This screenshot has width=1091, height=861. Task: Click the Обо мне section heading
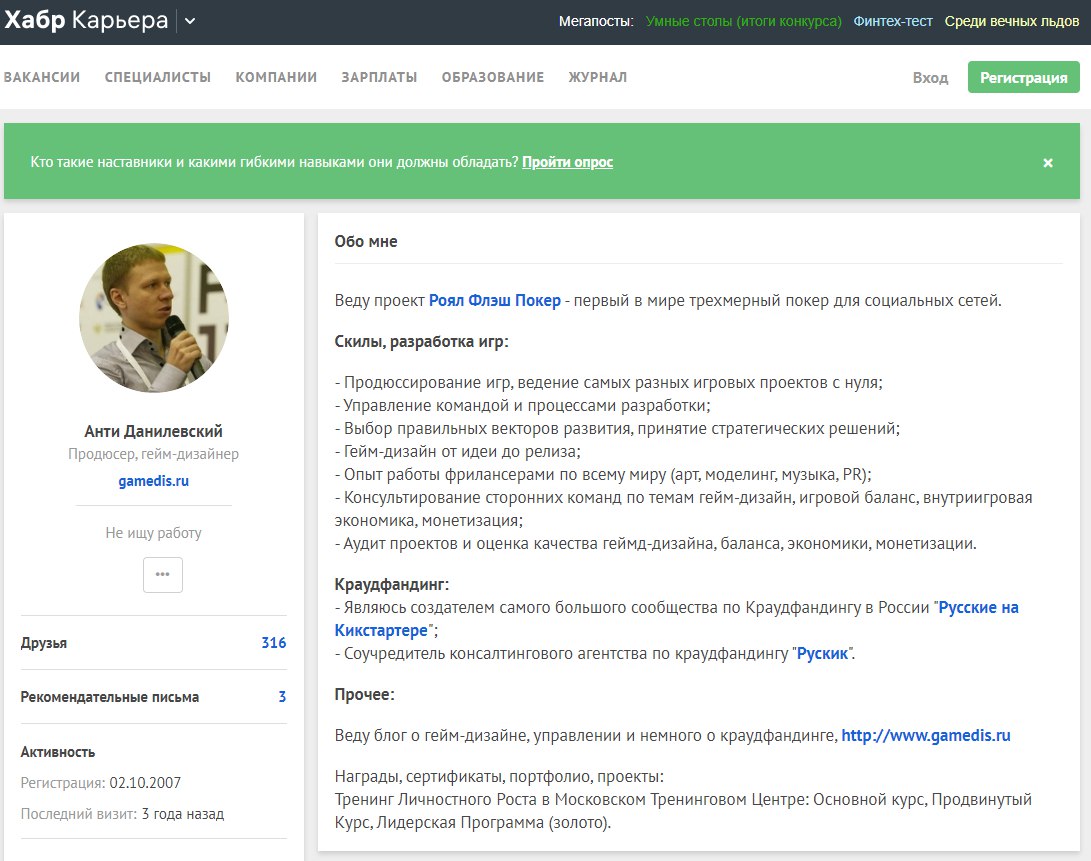[x=366, y=242]
